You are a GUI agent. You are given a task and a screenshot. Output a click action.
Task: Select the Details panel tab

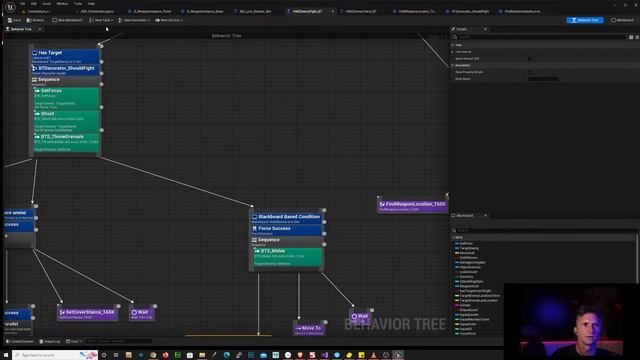(462, 29)
